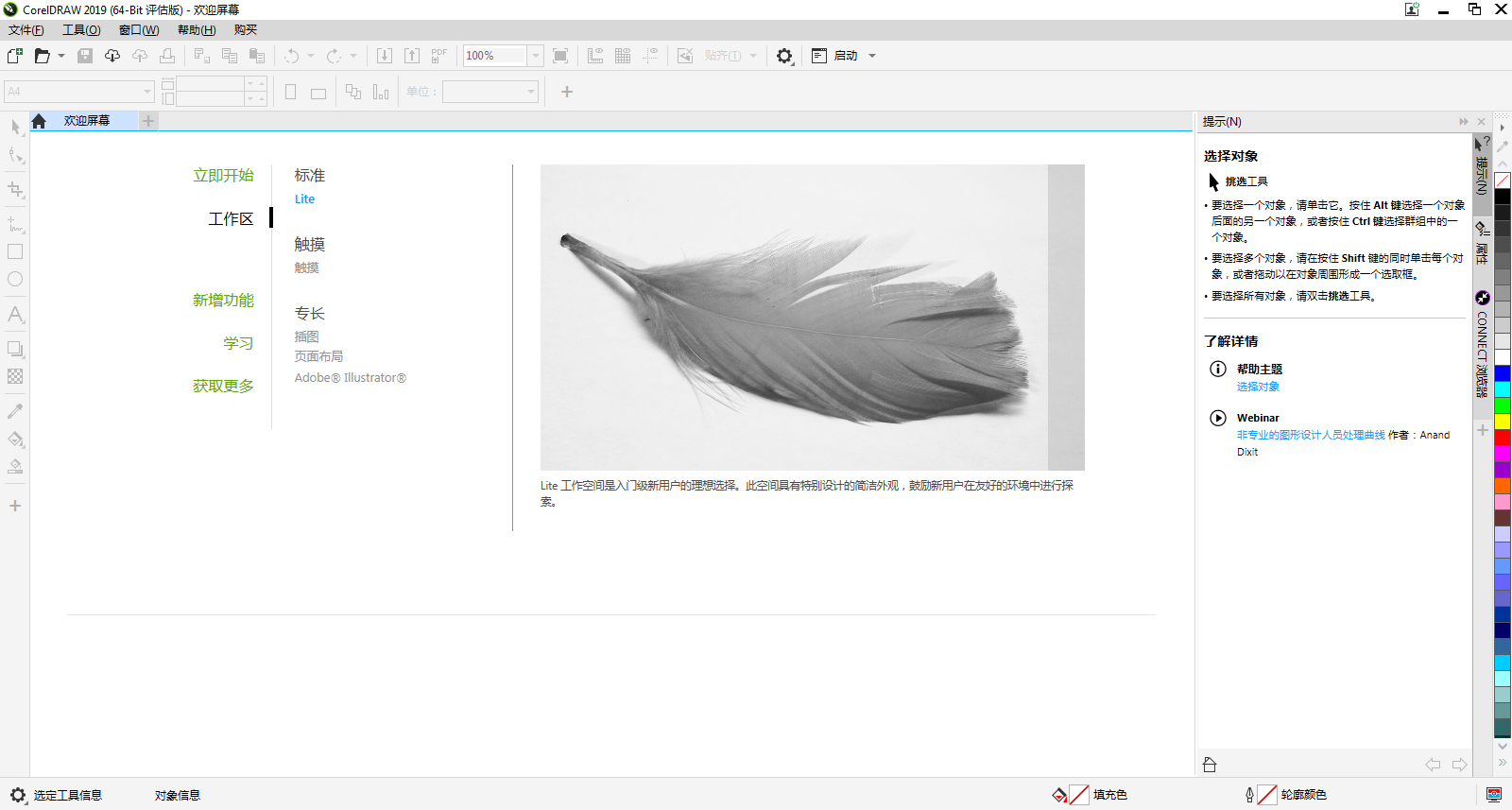Open the 文件(F) menu
The height and width of the screenshot is (810, 1512).
pos(26,30)
